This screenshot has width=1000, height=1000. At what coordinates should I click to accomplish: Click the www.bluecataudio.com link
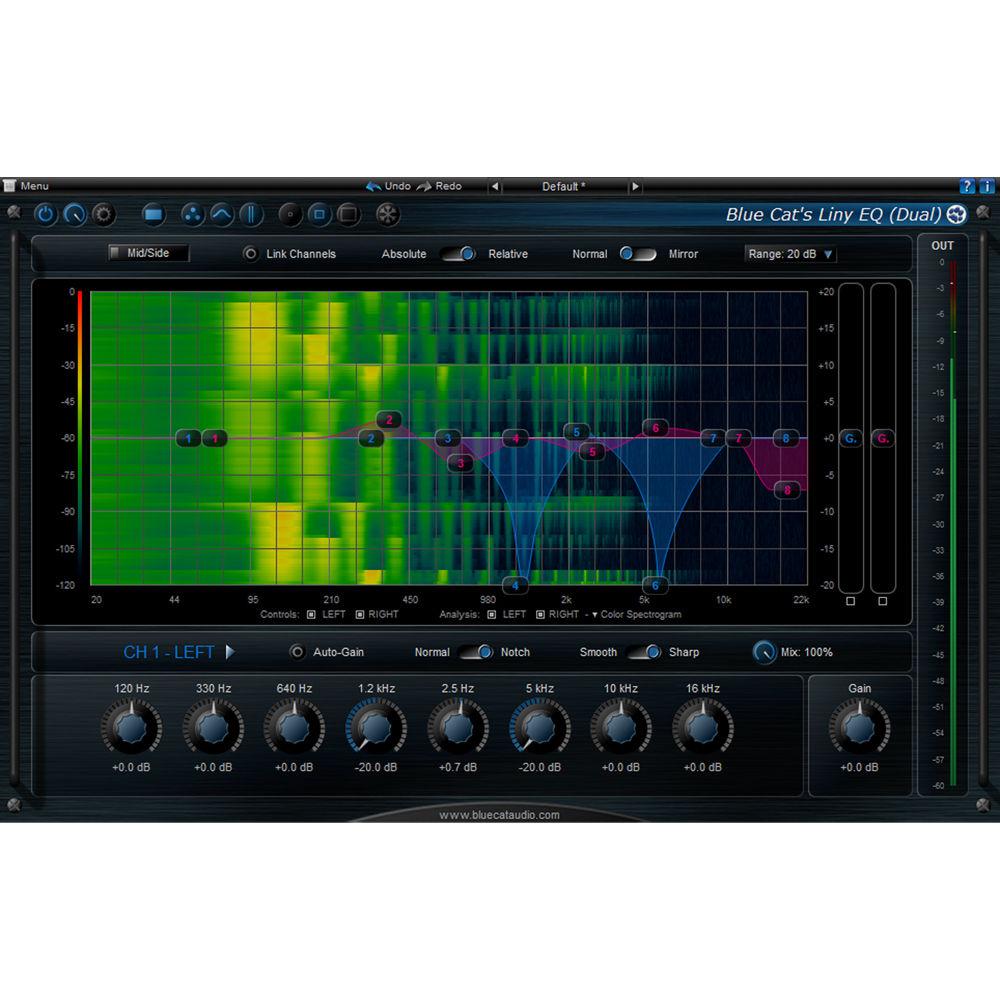(500, 815)
